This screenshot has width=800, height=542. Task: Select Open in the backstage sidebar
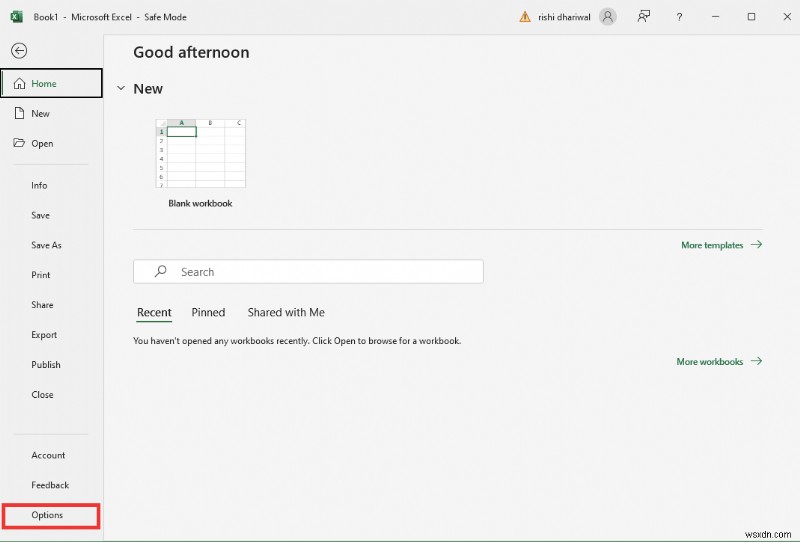point(52,143)
